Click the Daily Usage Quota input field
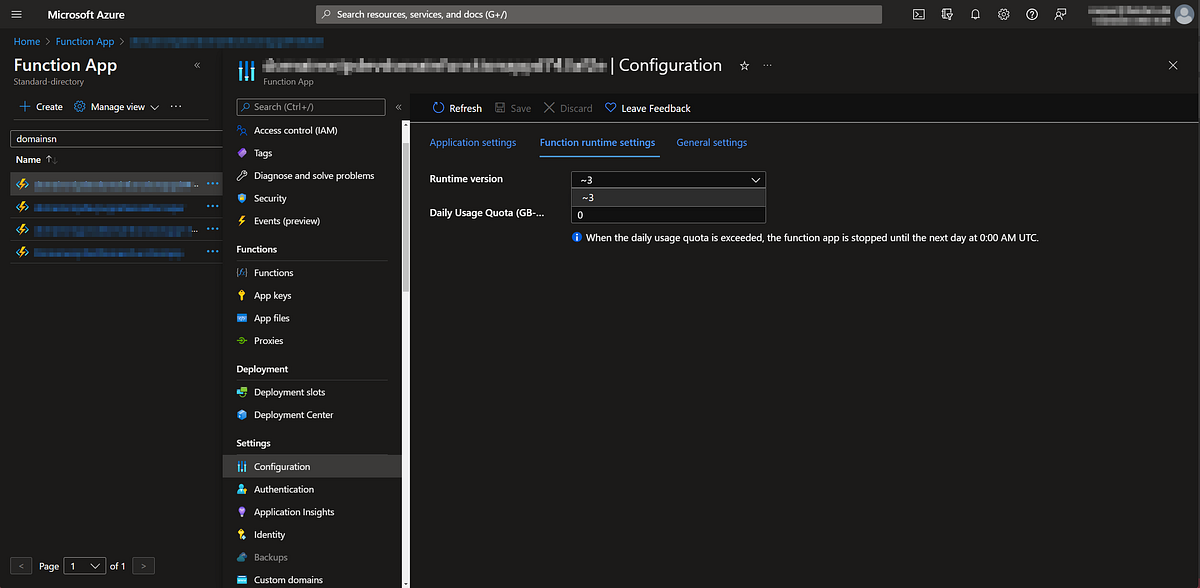This screenshot has width=1200, height=588. click(668, 214)
